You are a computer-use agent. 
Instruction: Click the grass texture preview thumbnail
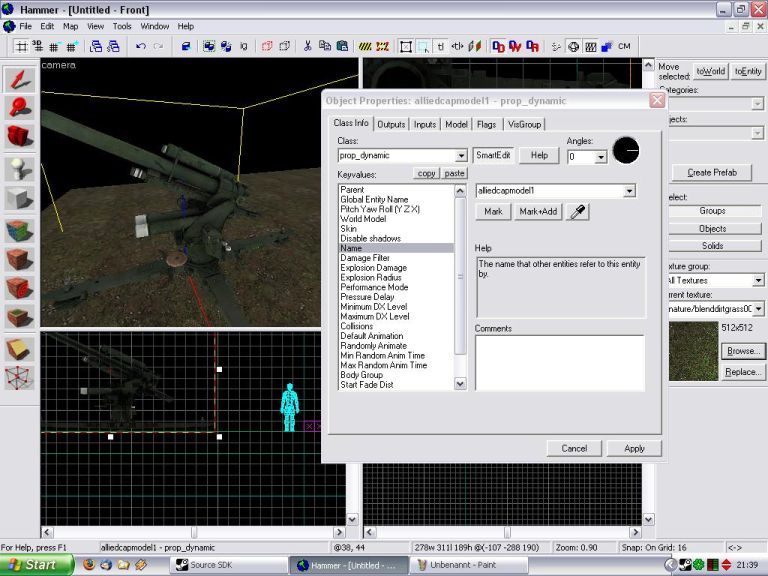(x=693, y=351)
